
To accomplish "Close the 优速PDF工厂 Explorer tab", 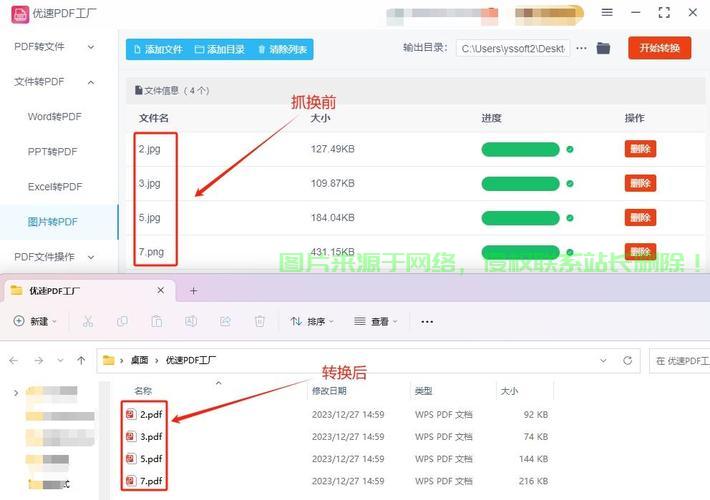I will [160, 290].
